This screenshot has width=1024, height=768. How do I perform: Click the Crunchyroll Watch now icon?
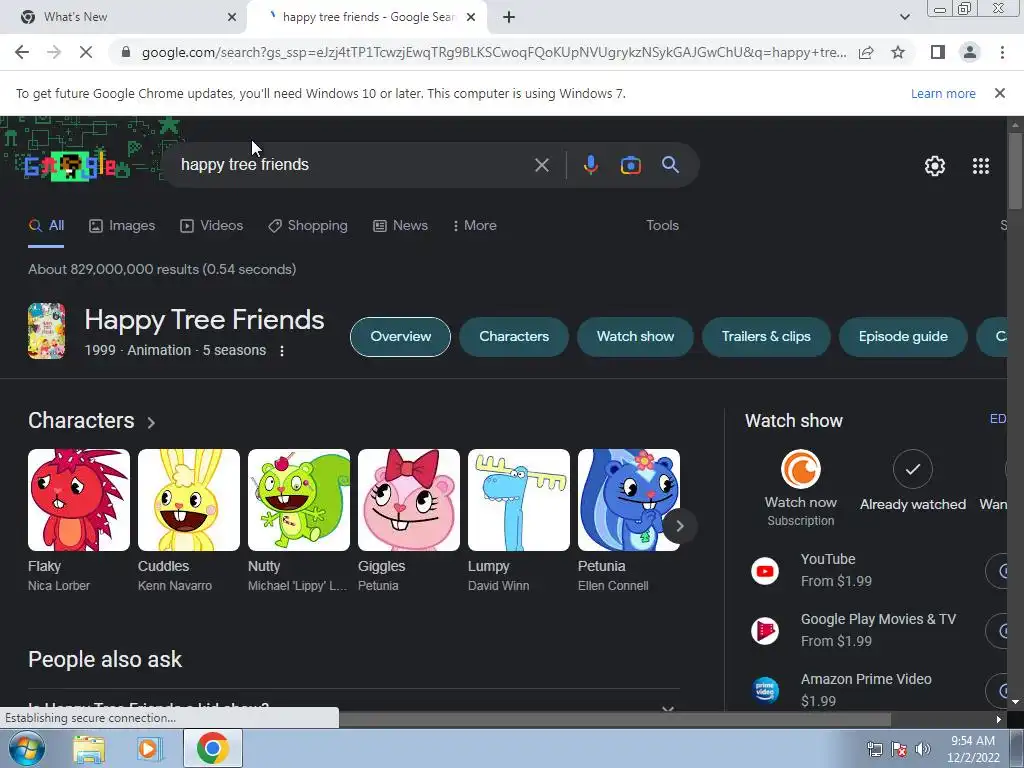pyautogui.click(x=801, y=469)
